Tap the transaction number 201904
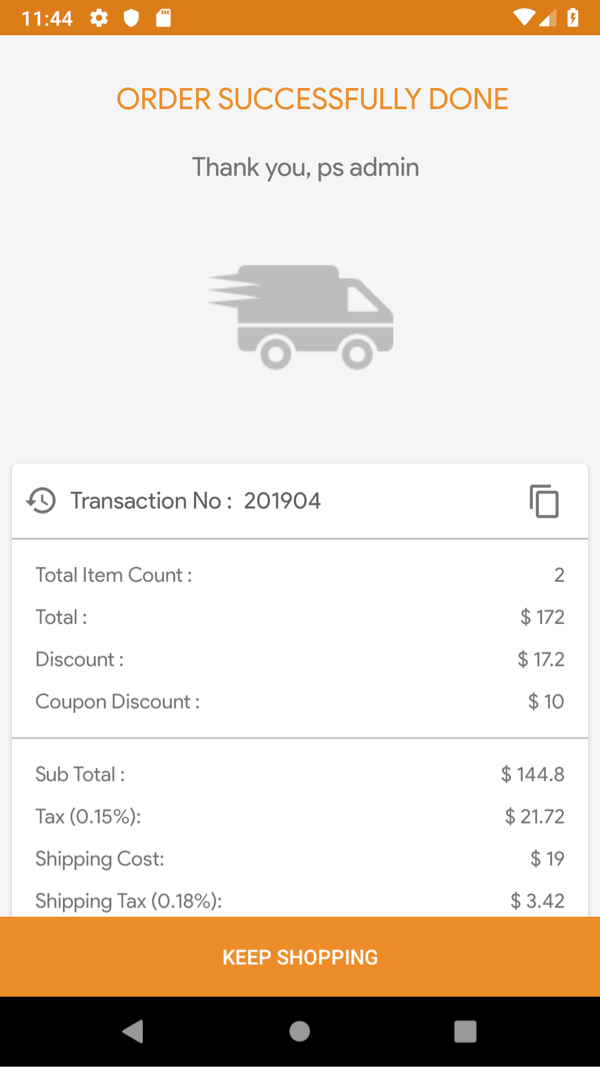This screenshot has height=1068, width=600. (282, 501)
